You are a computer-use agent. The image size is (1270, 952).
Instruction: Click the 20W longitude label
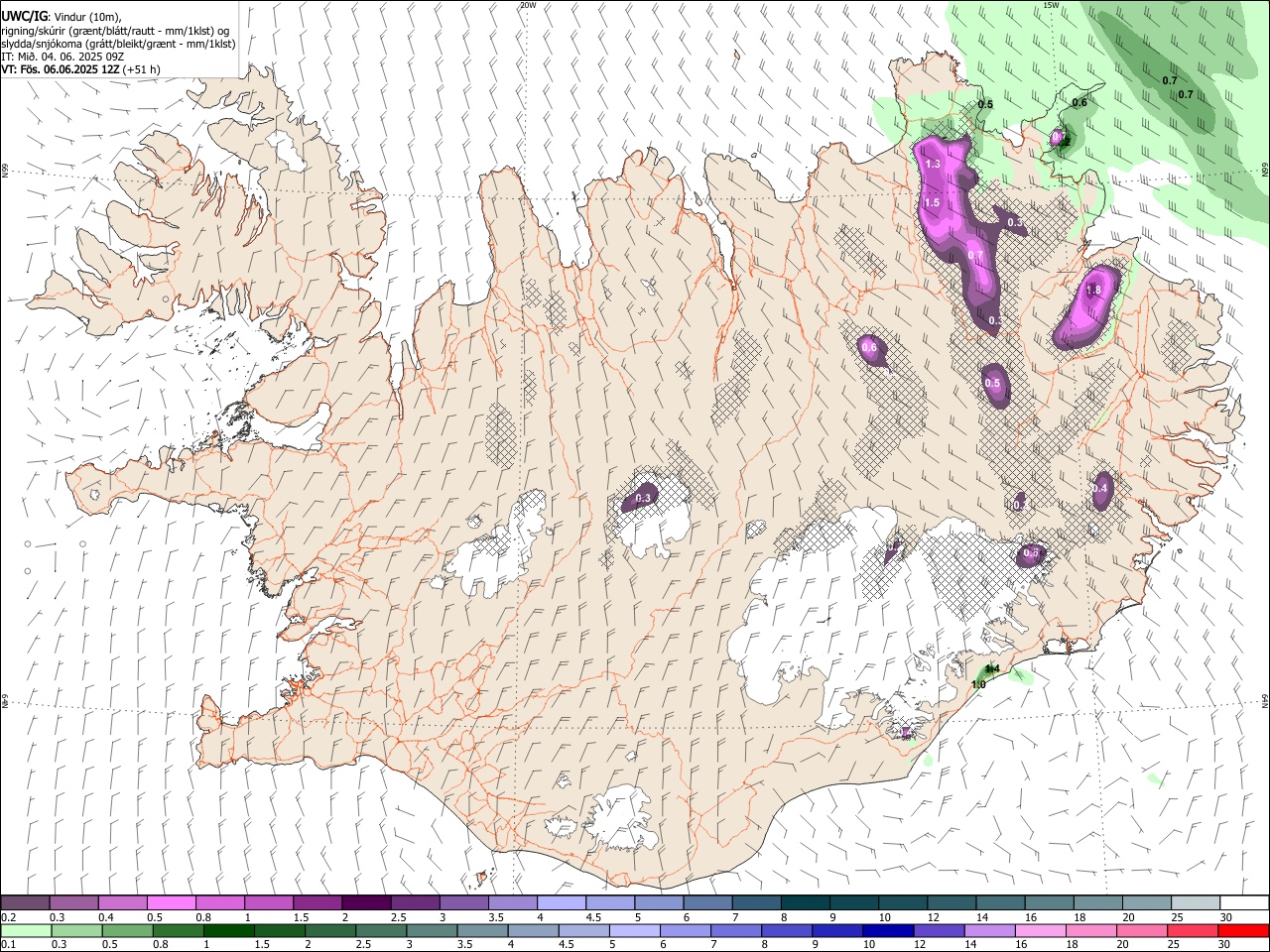528,5
